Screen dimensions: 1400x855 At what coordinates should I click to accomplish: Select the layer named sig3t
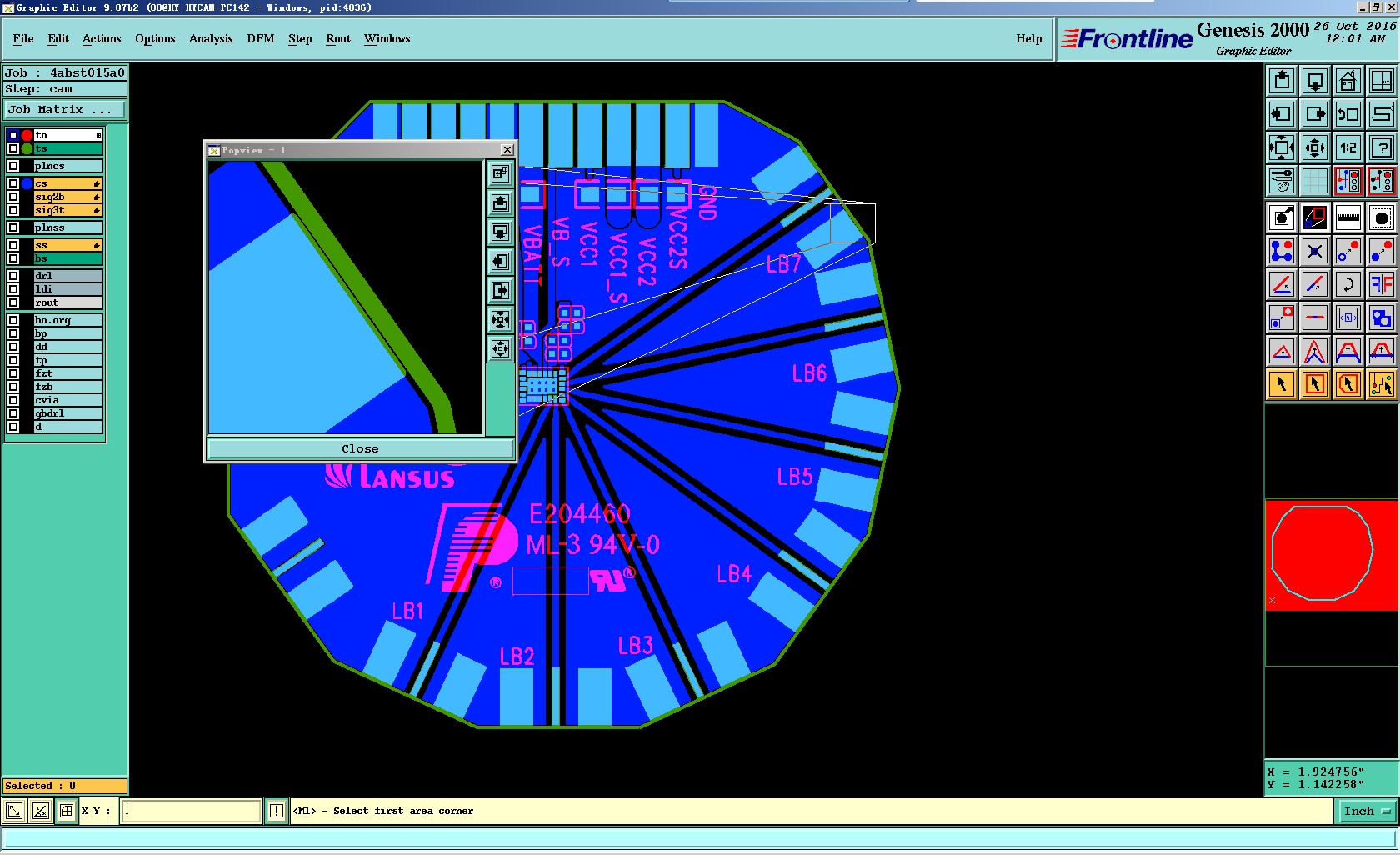click(67, 210)
